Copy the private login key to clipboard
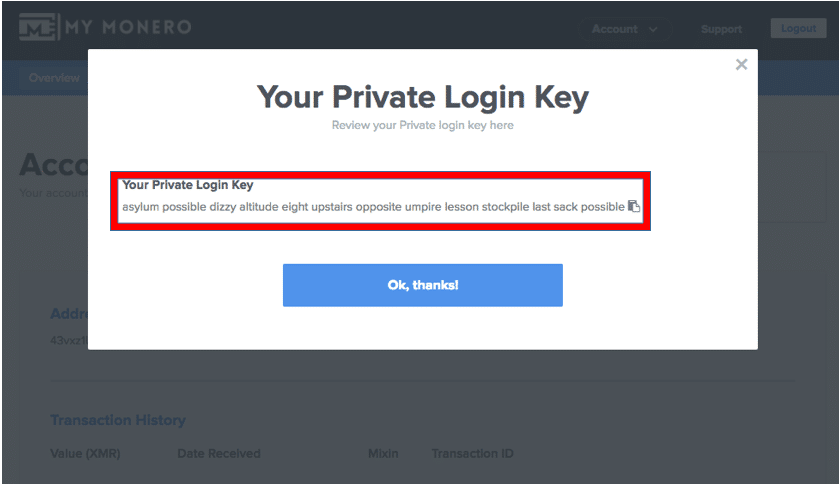This screenshot has height=484, width=839. (634, 206)
